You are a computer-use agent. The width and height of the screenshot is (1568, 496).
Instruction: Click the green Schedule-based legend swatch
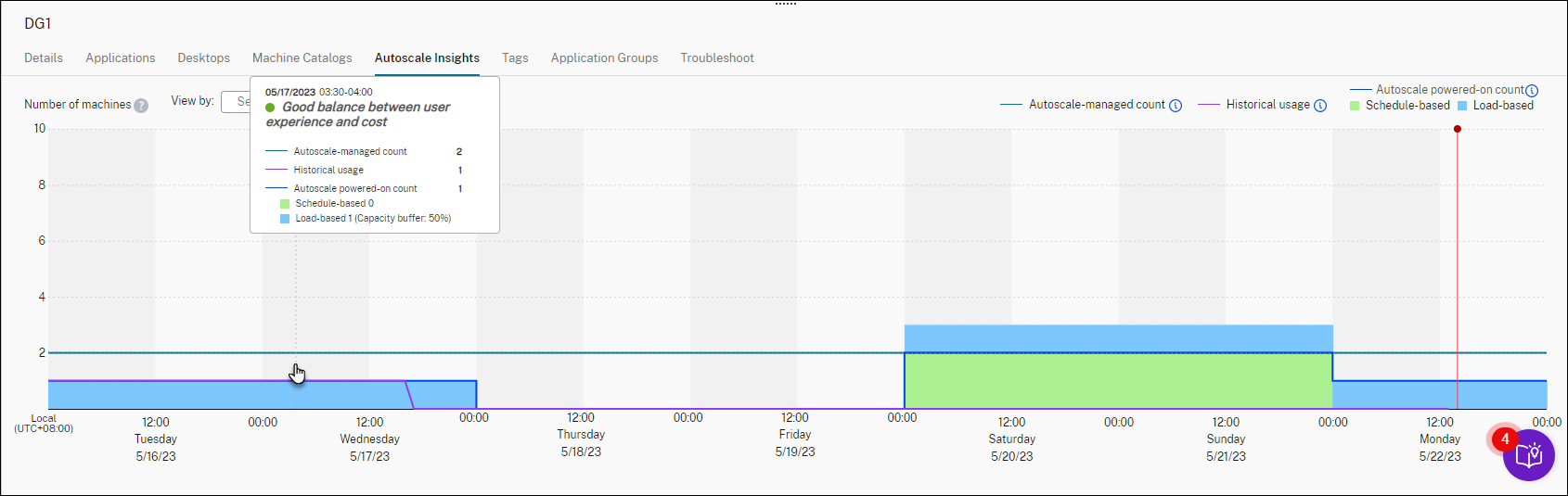tap(1355, 106)
